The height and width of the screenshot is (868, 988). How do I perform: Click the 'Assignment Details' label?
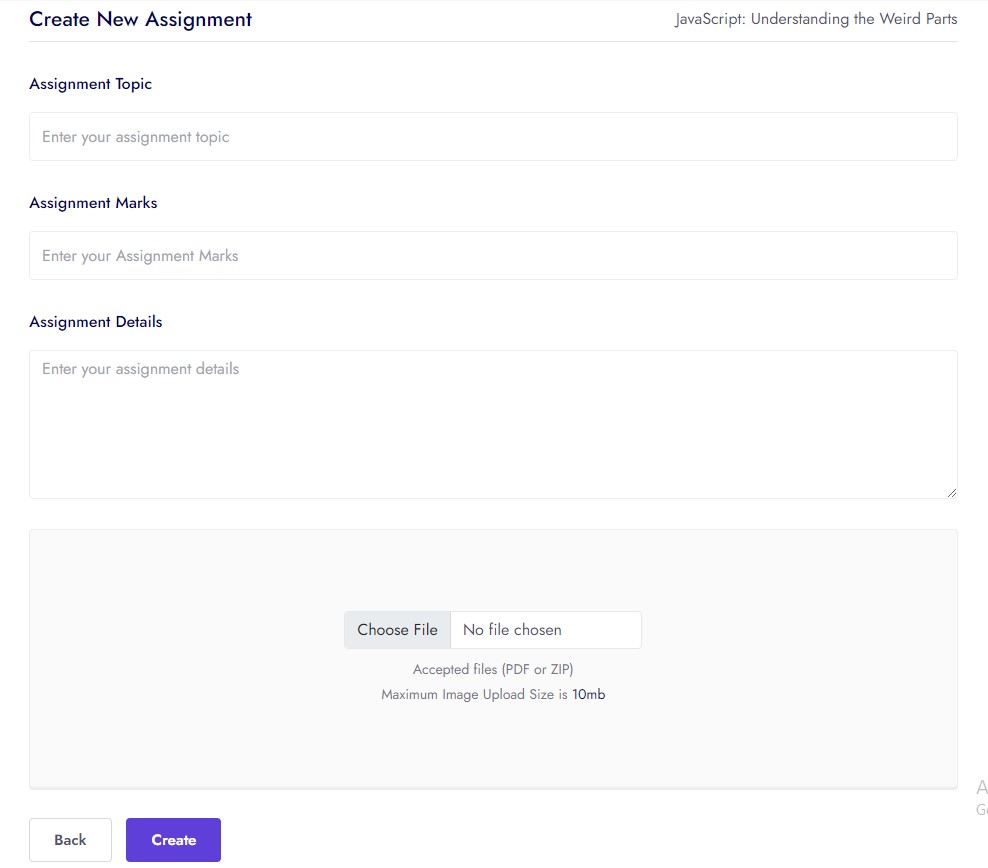tap(96, 322)
